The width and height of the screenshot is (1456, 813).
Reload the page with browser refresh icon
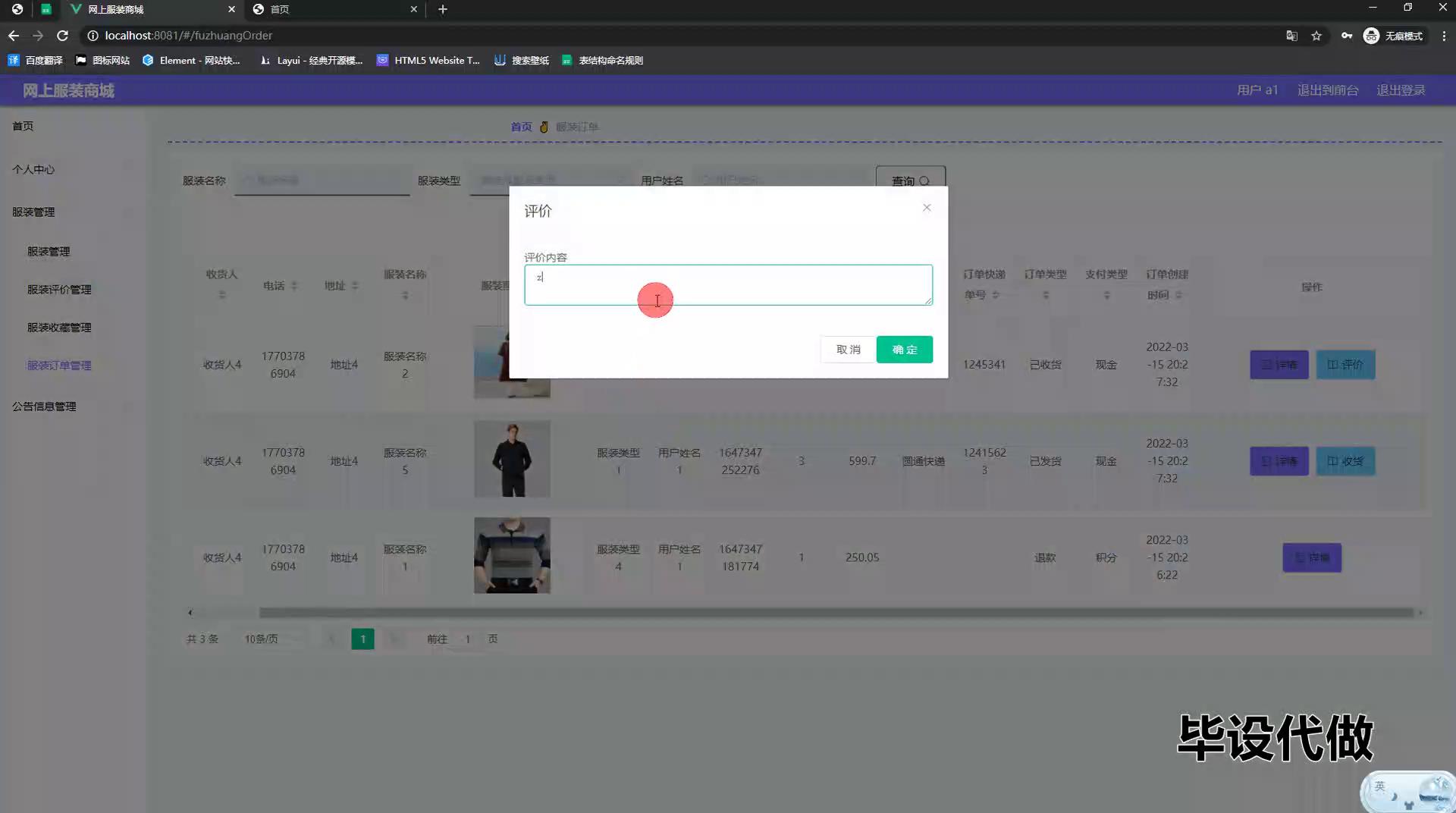[63, 36]
